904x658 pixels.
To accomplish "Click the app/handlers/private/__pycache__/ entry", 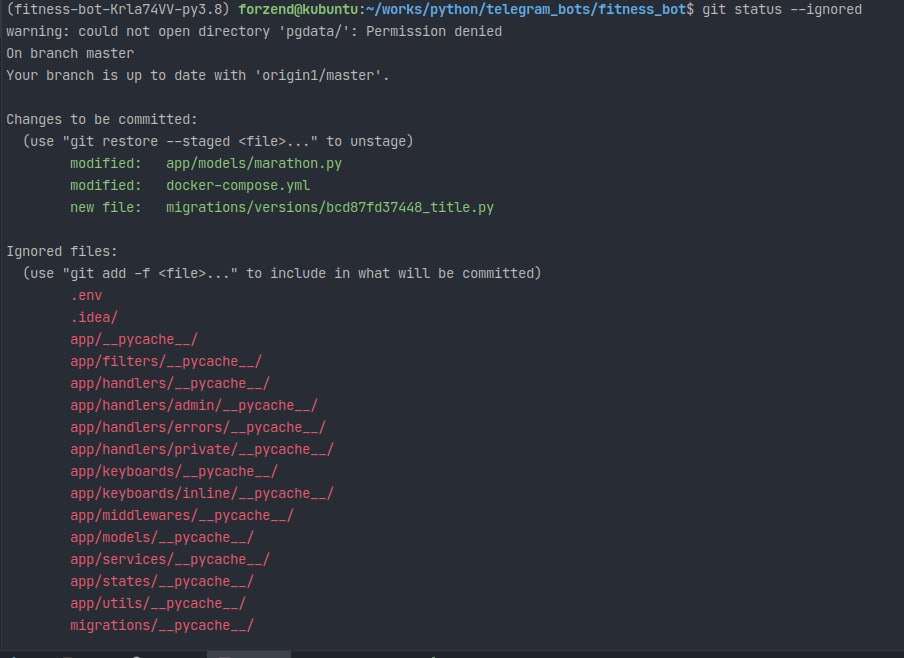I will coord(202,449).
